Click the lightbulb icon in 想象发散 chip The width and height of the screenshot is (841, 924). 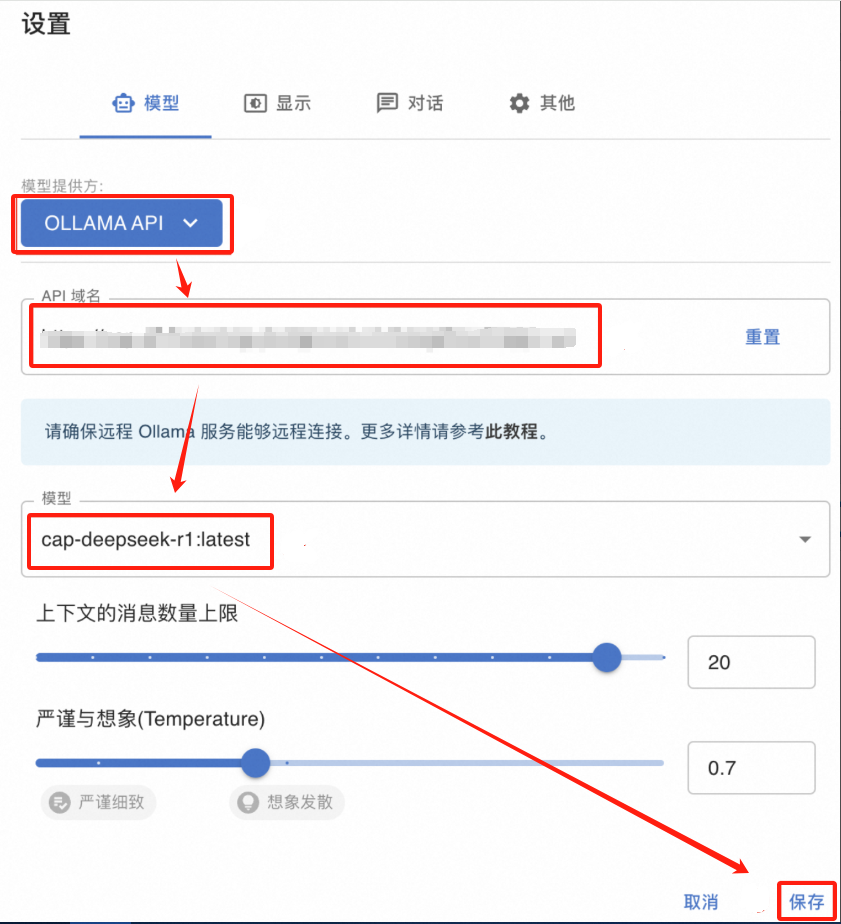coord(248,802)
